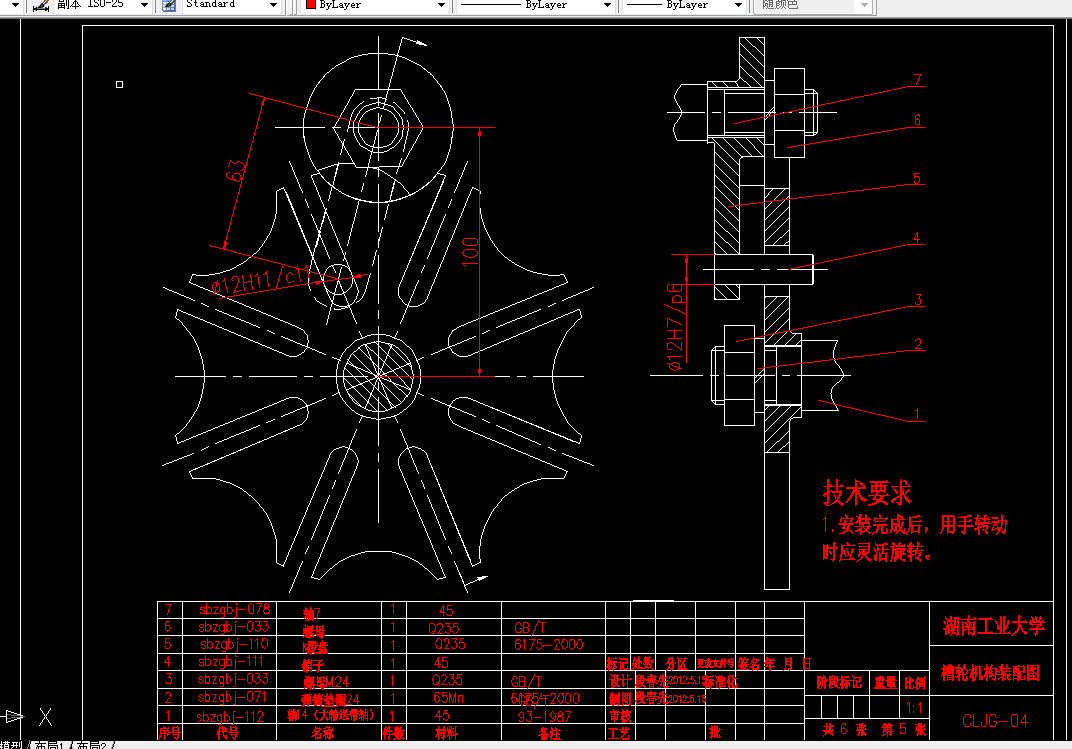Select part code sbzgbj-112
Viewport: 1072px width, 749px height.
tap(230, 716)
